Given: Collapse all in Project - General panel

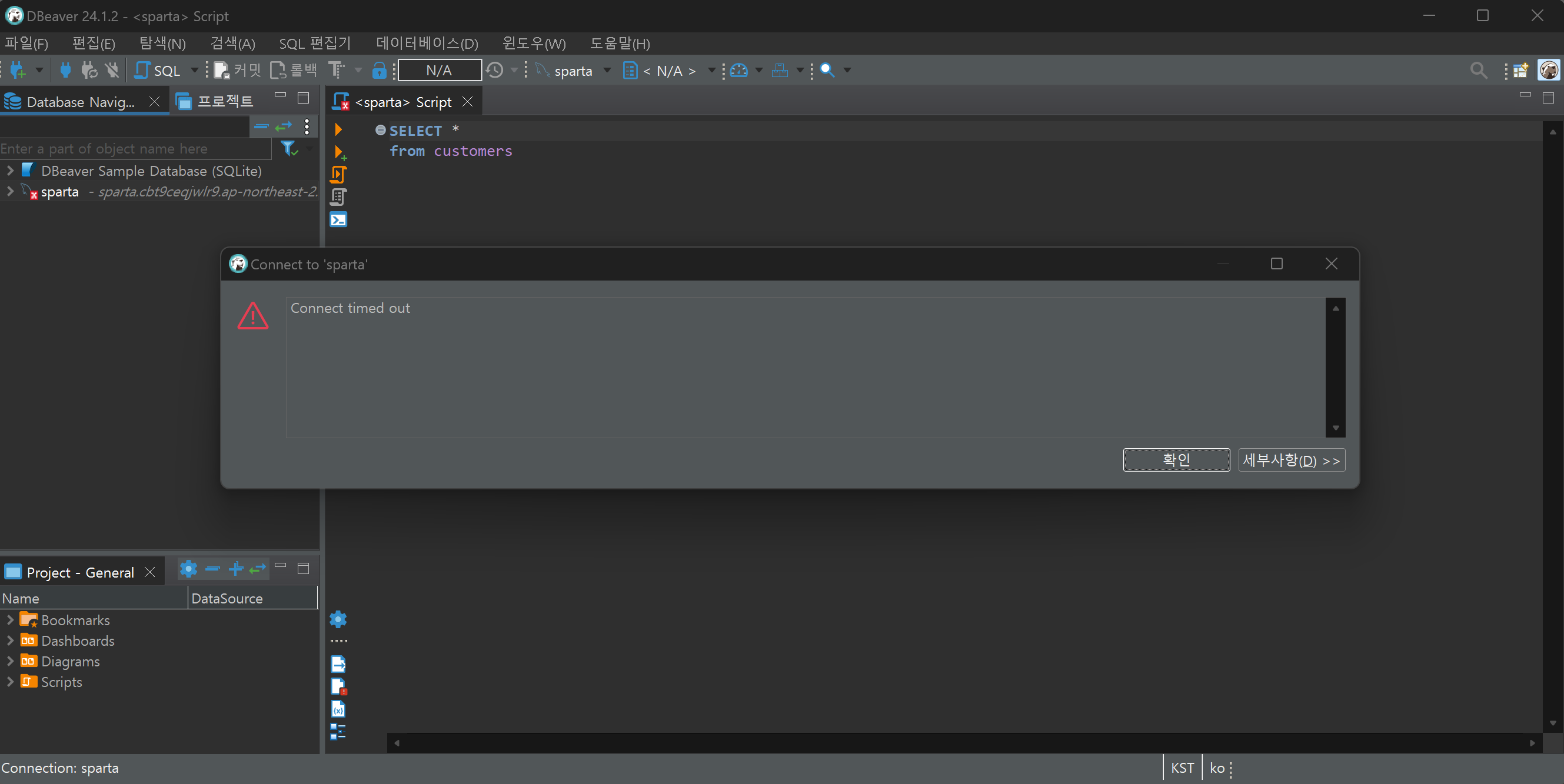Looking at the screenshot, I should pyautogui.click(x=212, y=569).
